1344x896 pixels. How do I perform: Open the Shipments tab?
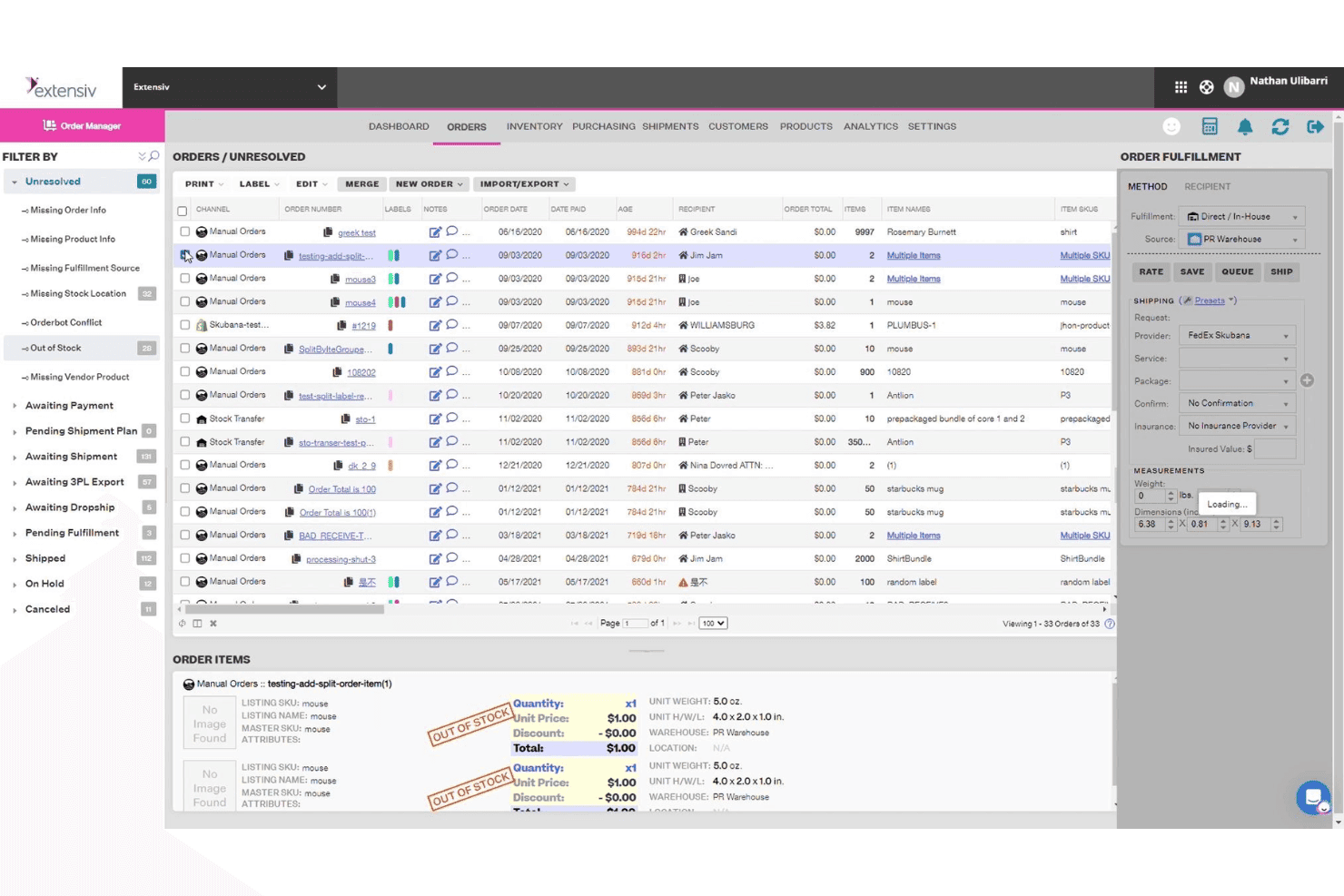670,126
